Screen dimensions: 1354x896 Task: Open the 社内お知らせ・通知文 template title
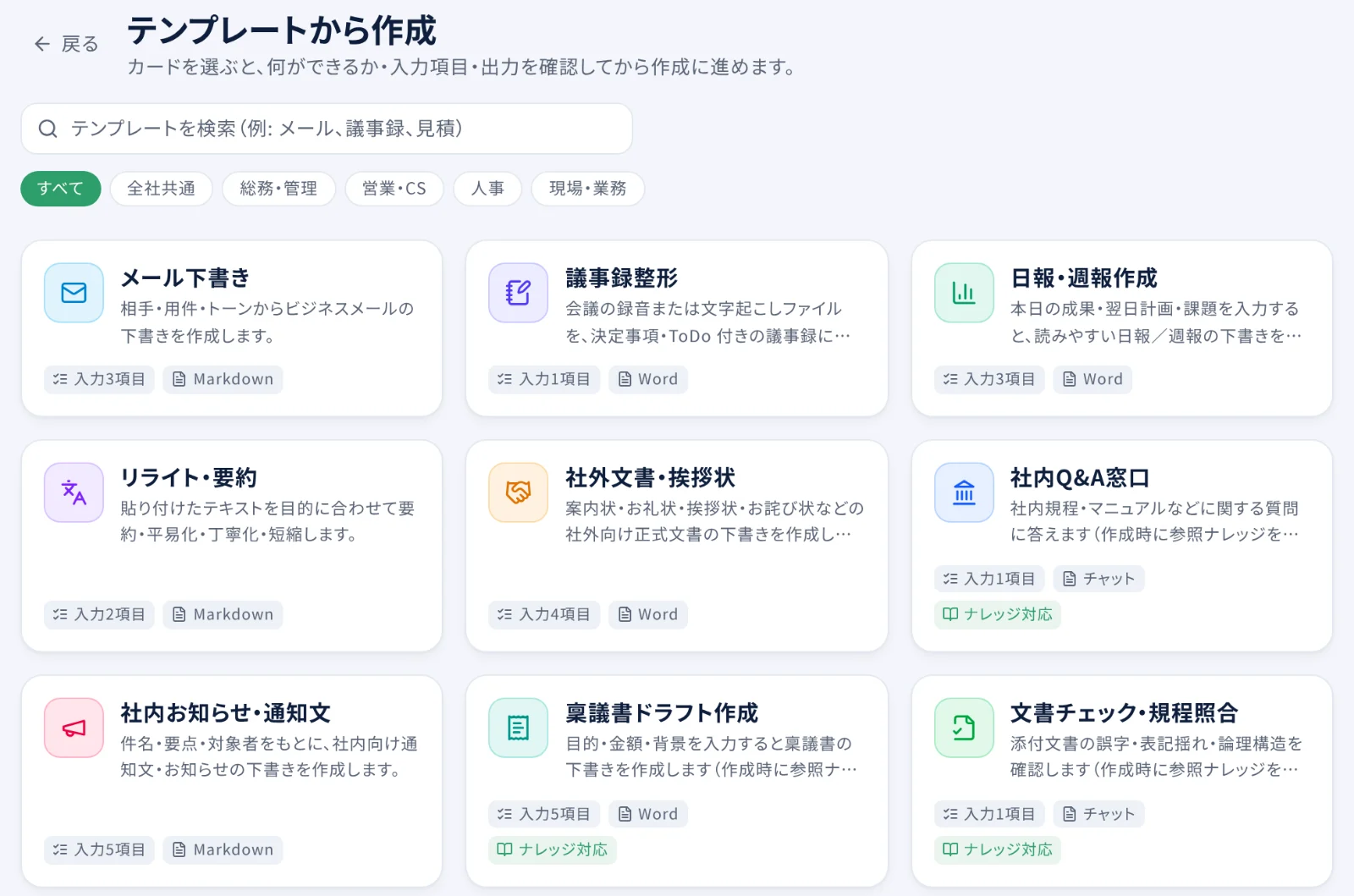225,712
